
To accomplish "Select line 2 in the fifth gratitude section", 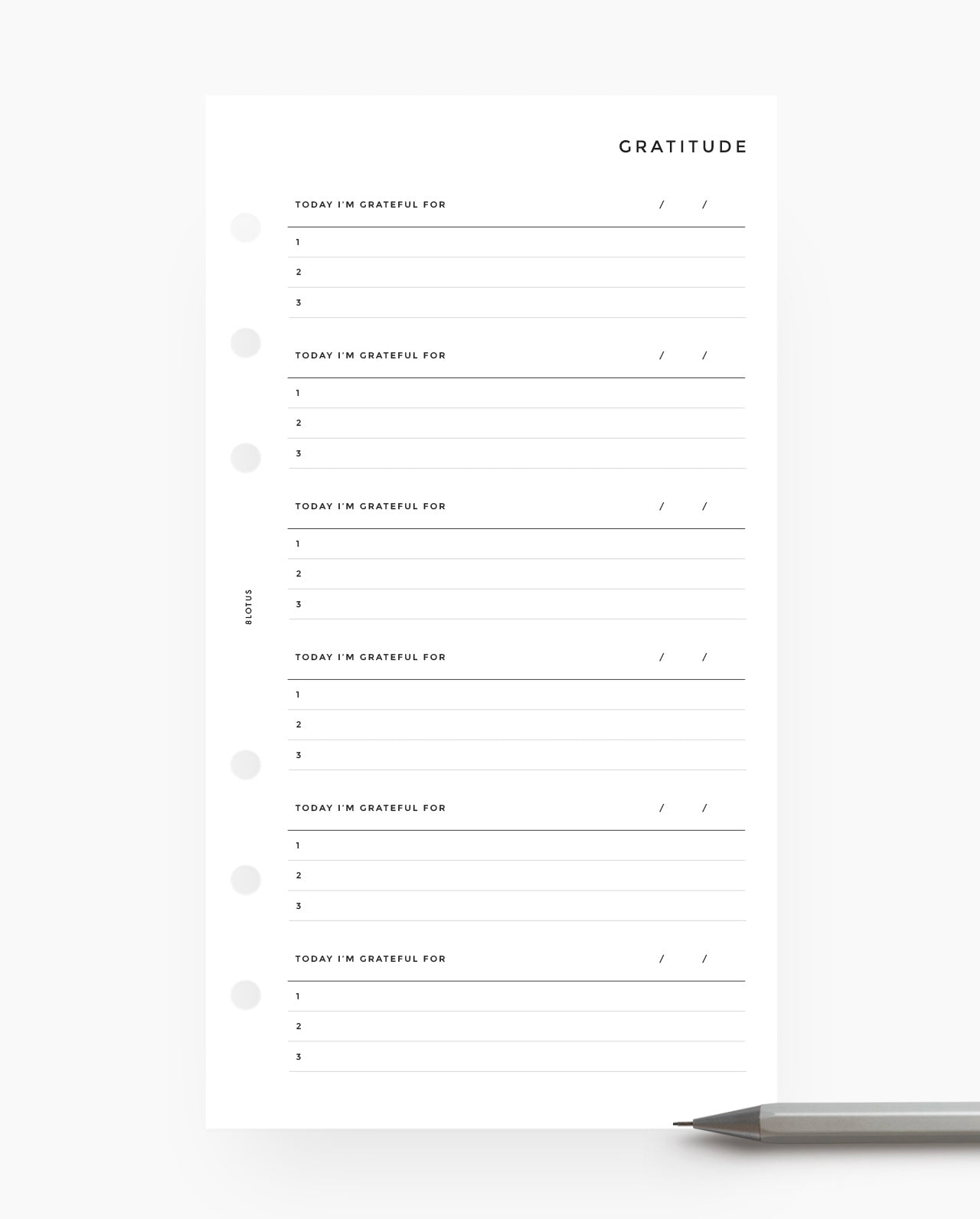I will click(517, 876).
